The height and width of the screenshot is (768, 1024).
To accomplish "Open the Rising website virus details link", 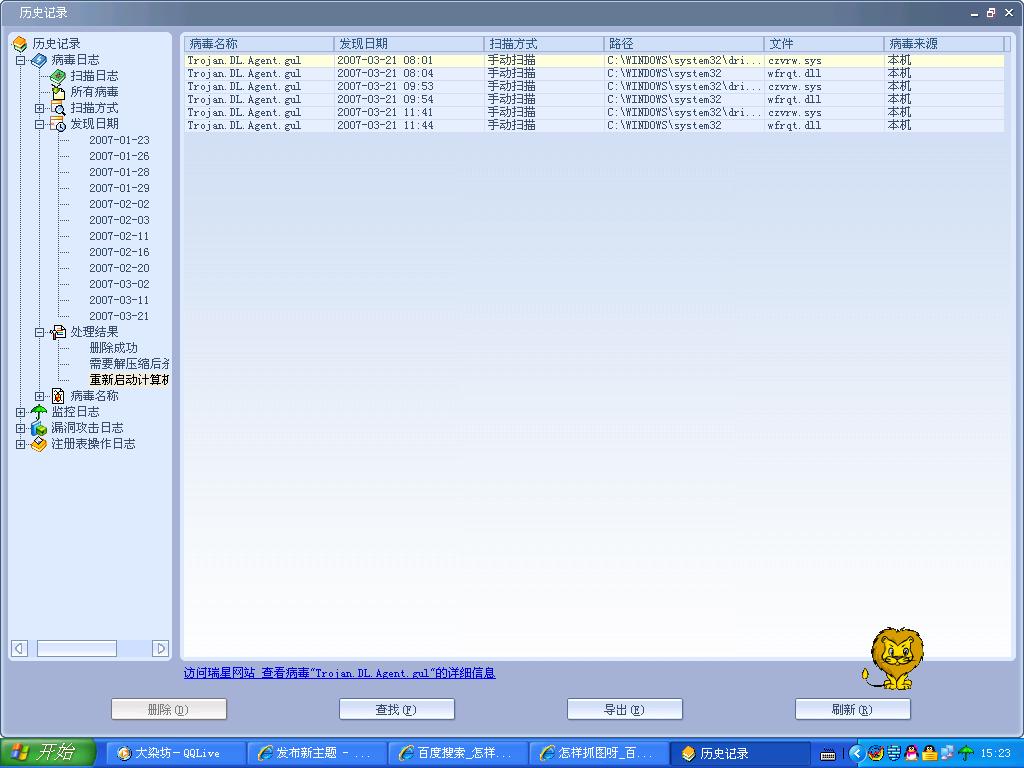I will [339, 673].
